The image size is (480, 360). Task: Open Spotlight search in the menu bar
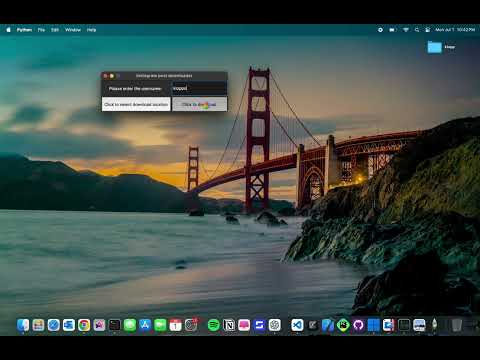(417, 30)
